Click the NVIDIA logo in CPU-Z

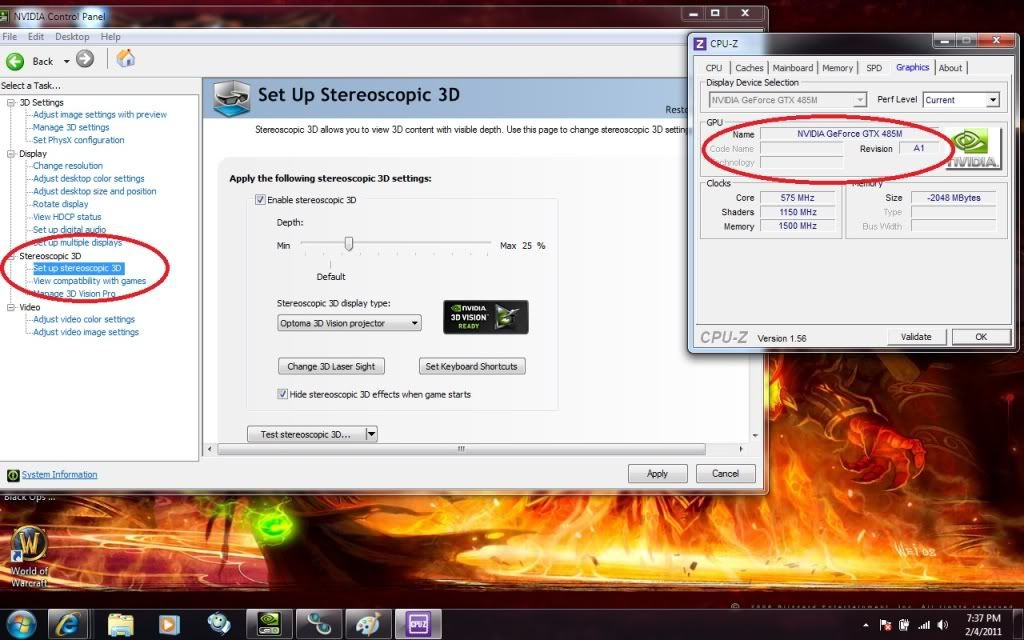[974, 150]
